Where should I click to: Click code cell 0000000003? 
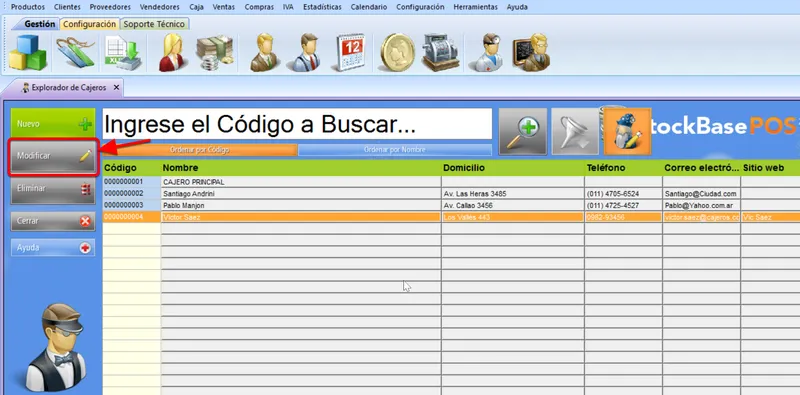pyautogui.click(x=132, y=206)
